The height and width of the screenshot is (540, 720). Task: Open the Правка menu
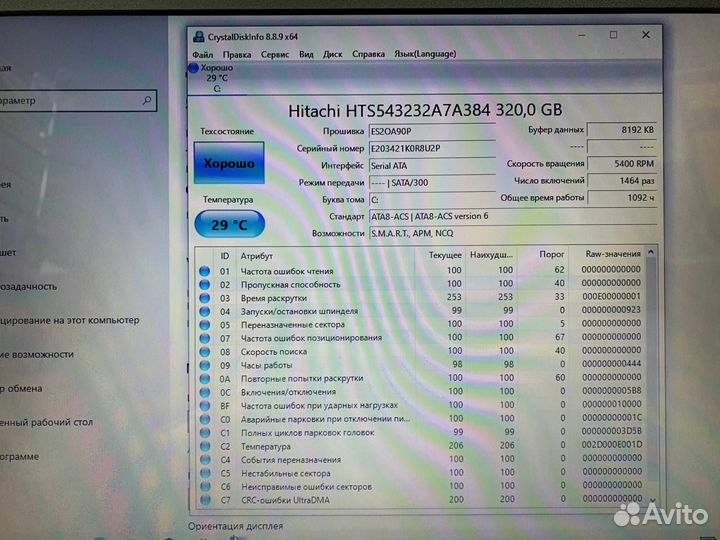tap(237, 54)
